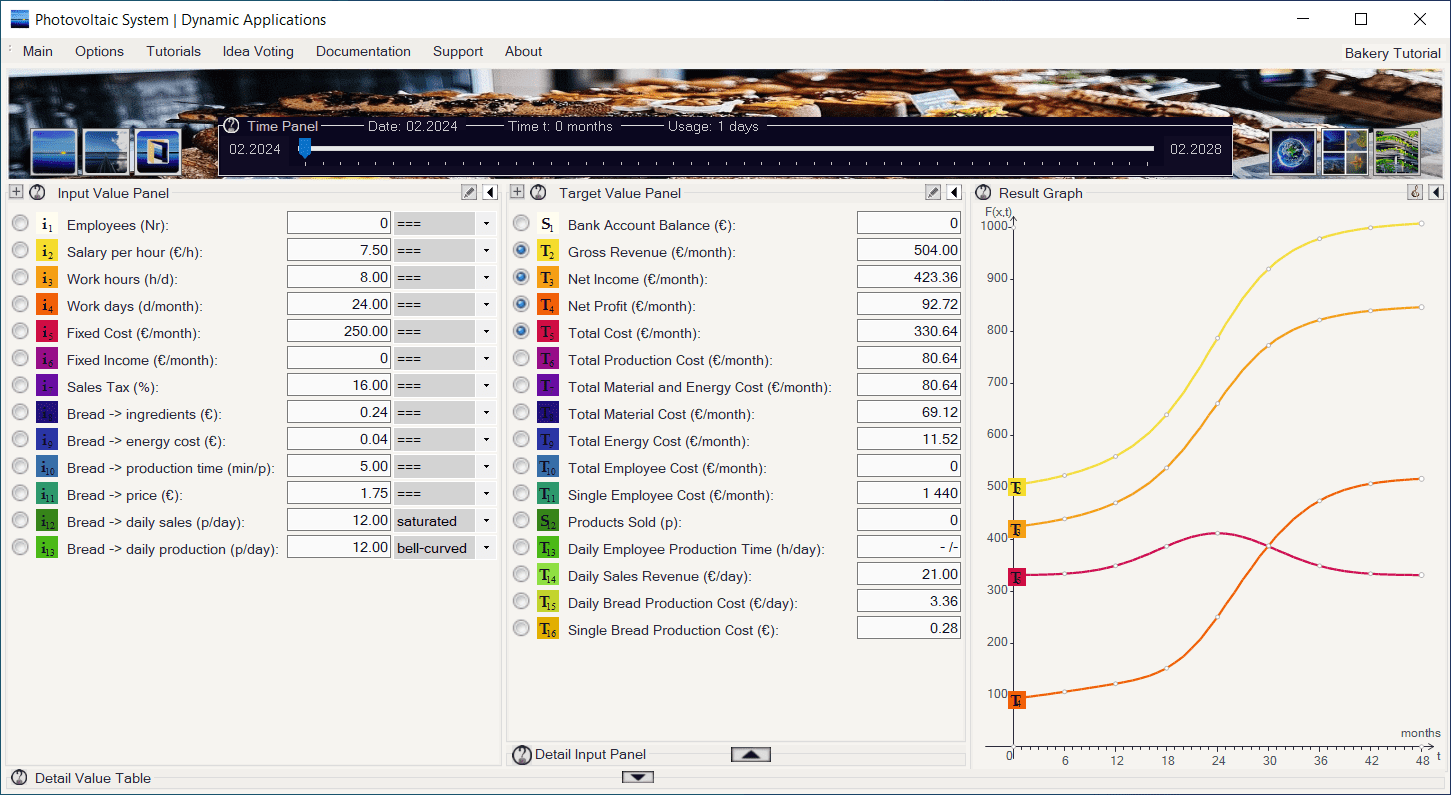The width and height of the screenshot is (1451, 795).
Task: Collapse the Input Value Panel with arrow button
Action: 490,193
